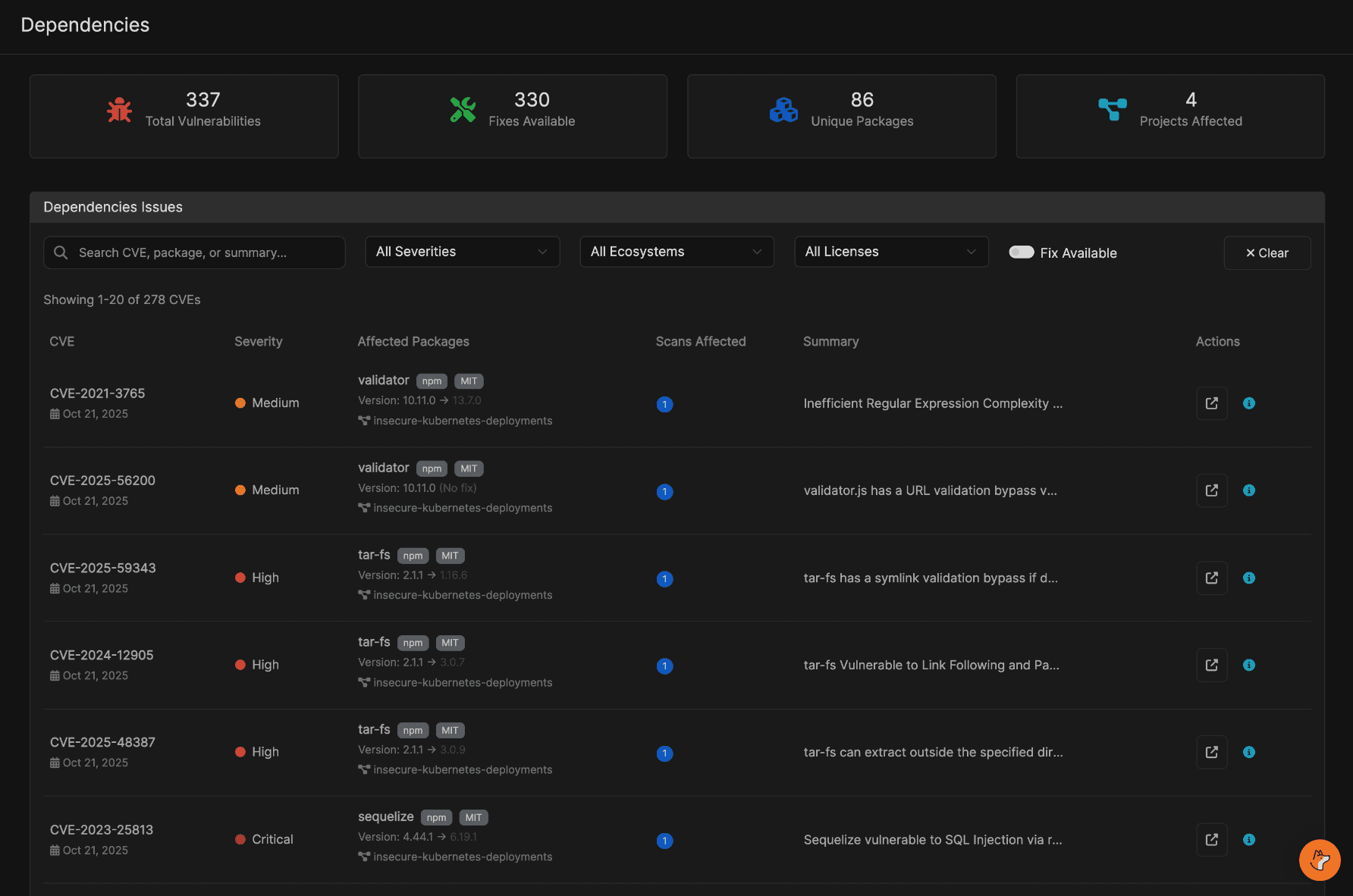This screenshot has height=896, width=1353.
Task: Expand the All Ecosystems dropdown
Action: click(676, 252)
